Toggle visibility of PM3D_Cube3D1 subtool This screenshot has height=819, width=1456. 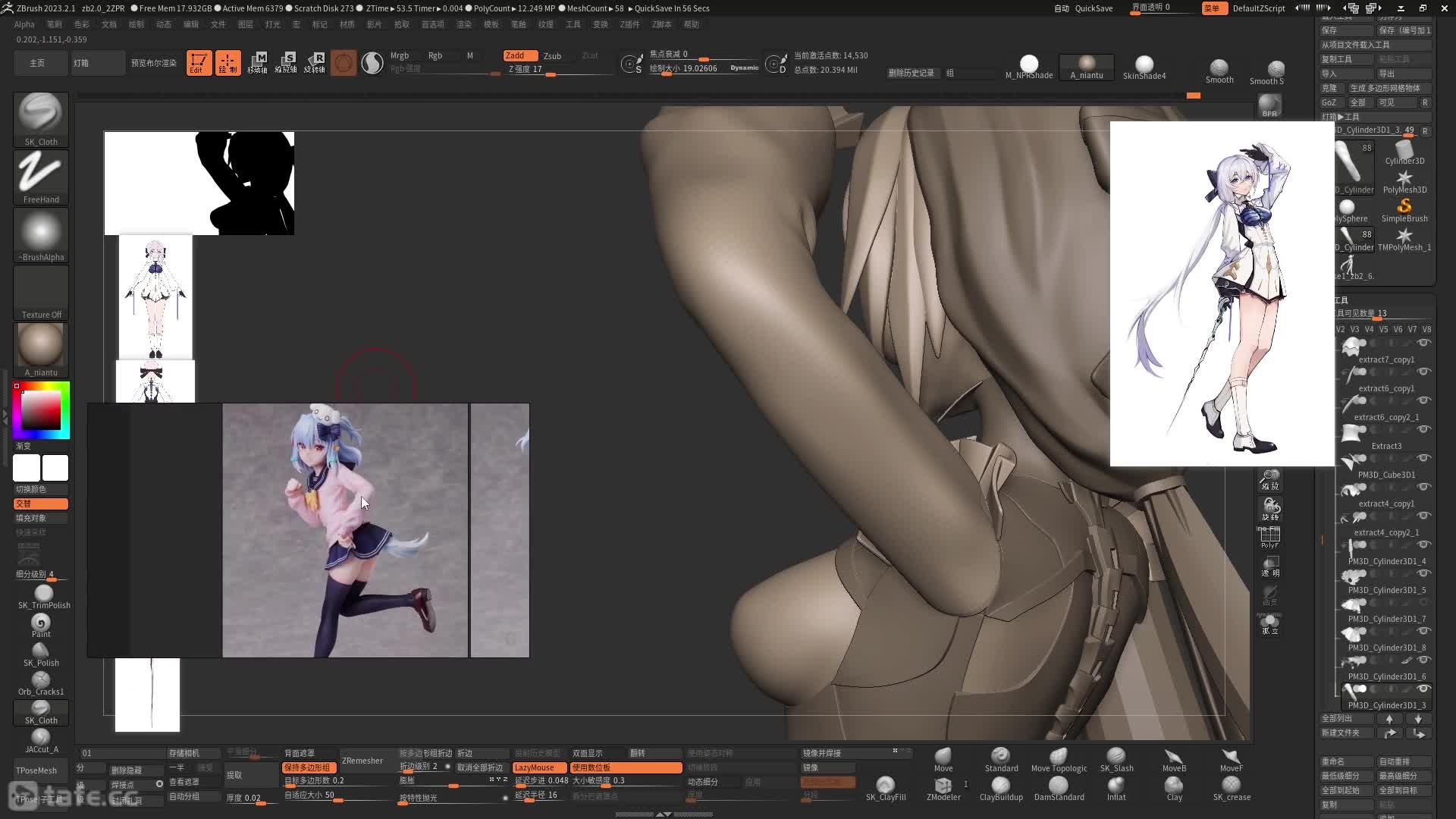click(1423, 458)
